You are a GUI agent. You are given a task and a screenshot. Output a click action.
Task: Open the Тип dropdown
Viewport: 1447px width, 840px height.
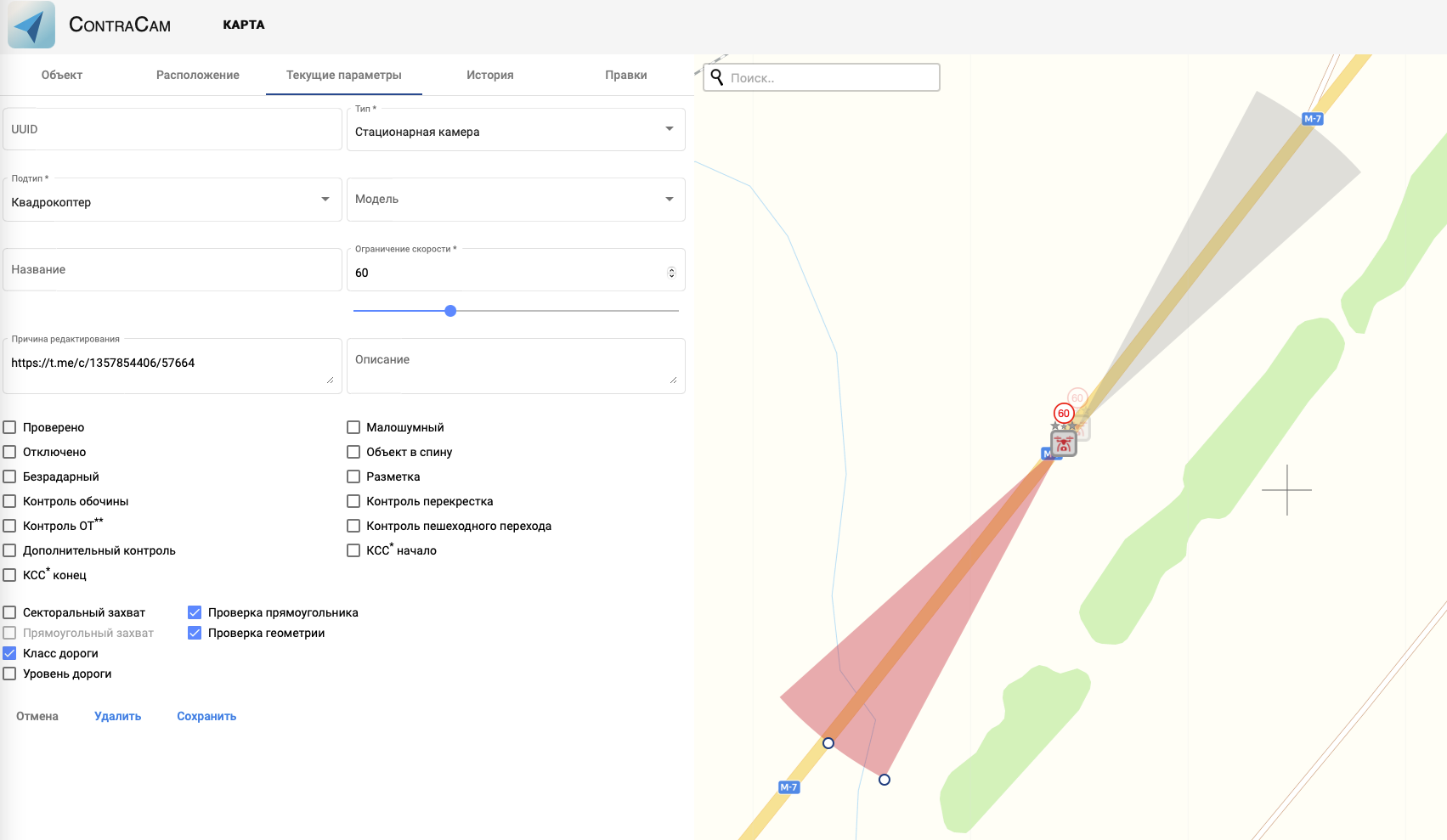(x=515, y=130)
